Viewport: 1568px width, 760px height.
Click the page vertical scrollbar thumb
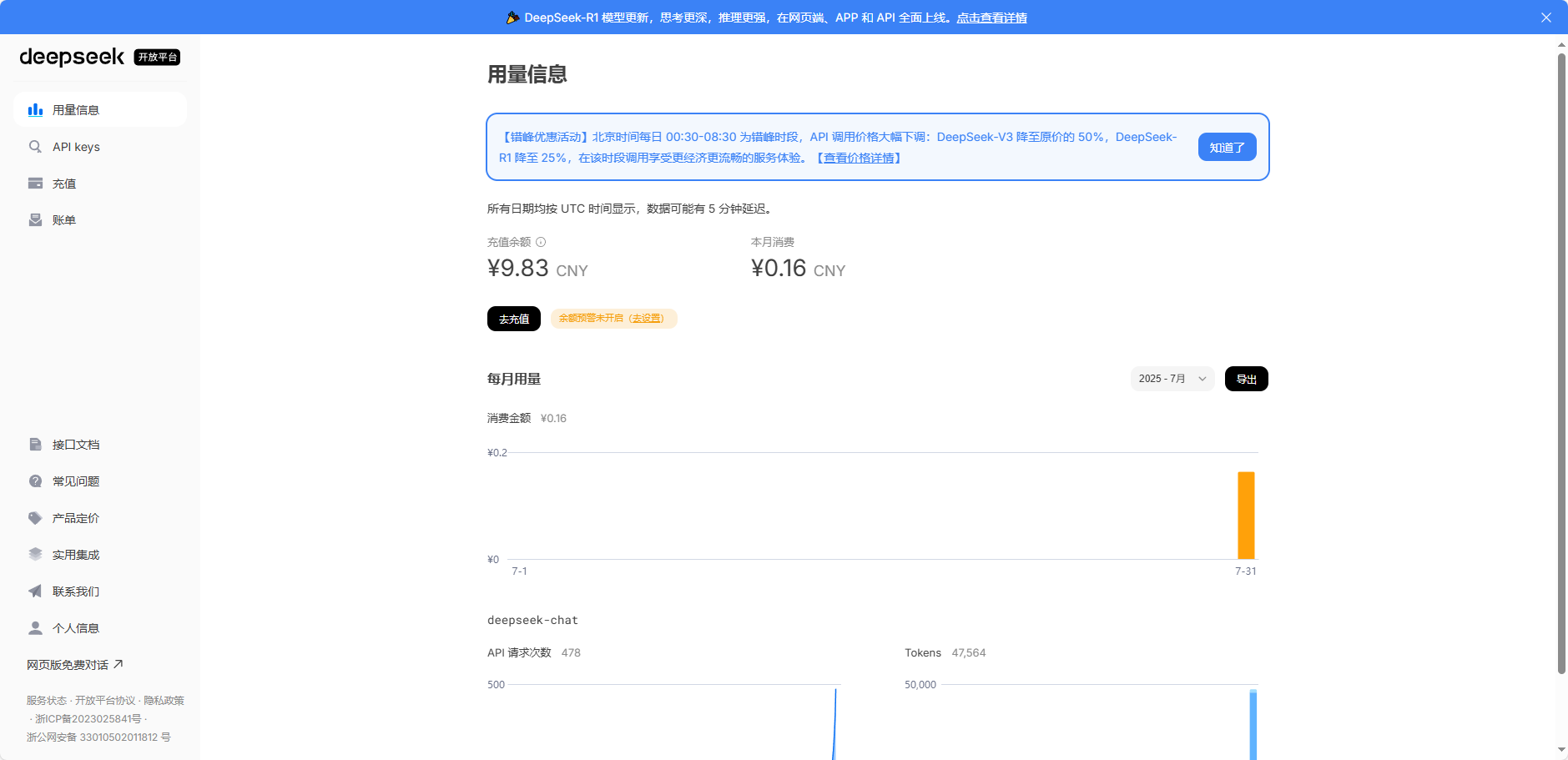point(1561,363)
